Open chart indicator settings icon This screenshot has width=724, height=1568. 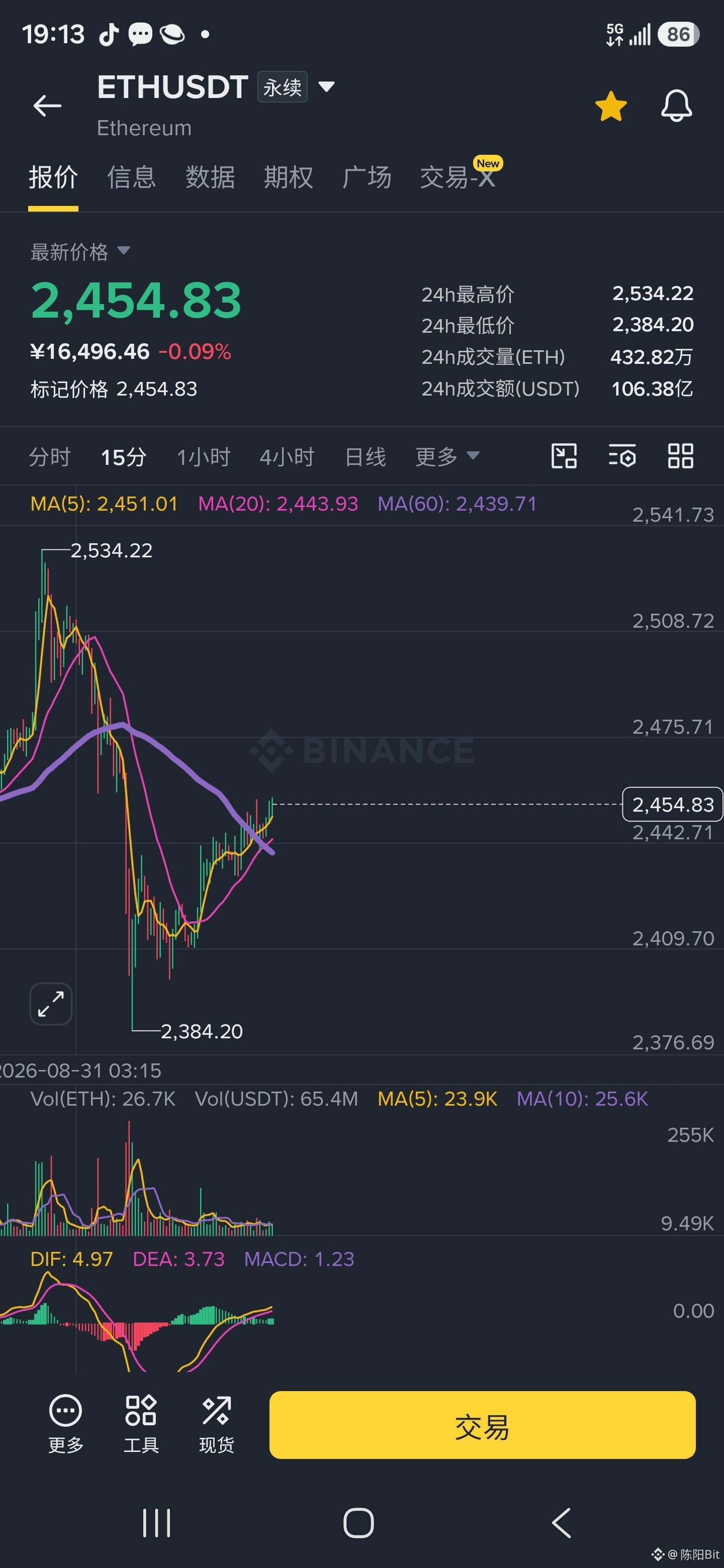(622, 456)
